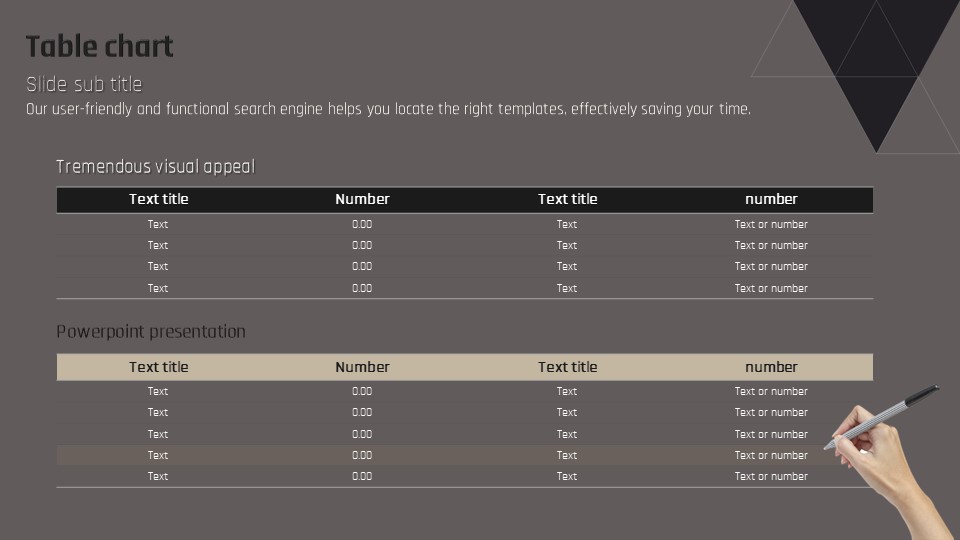This screenshot has height=540, width=960.
Task: Select first '0.00' cell in dark table
Action: coord(362,224)
